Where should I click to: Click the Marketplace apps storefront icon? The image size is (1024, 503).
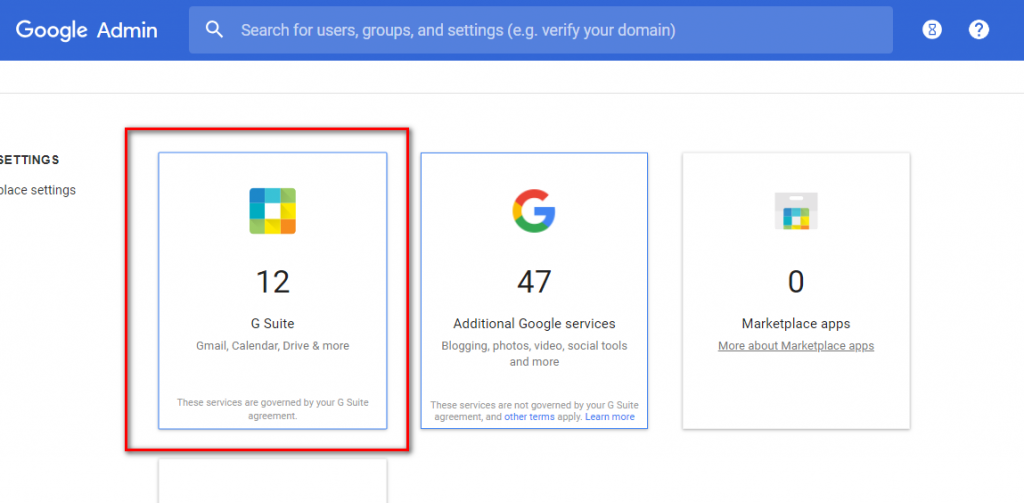796,211
